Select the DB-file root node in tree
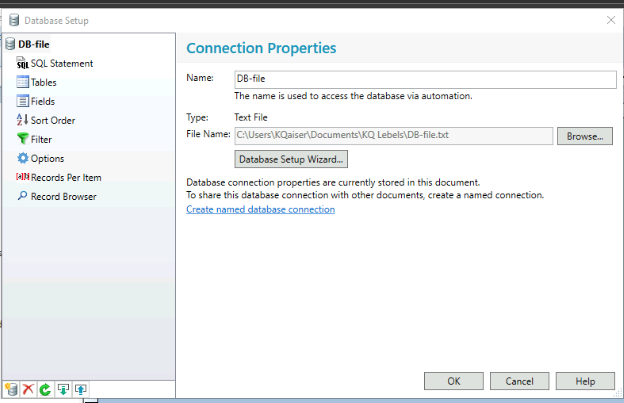 coord(33,44)
